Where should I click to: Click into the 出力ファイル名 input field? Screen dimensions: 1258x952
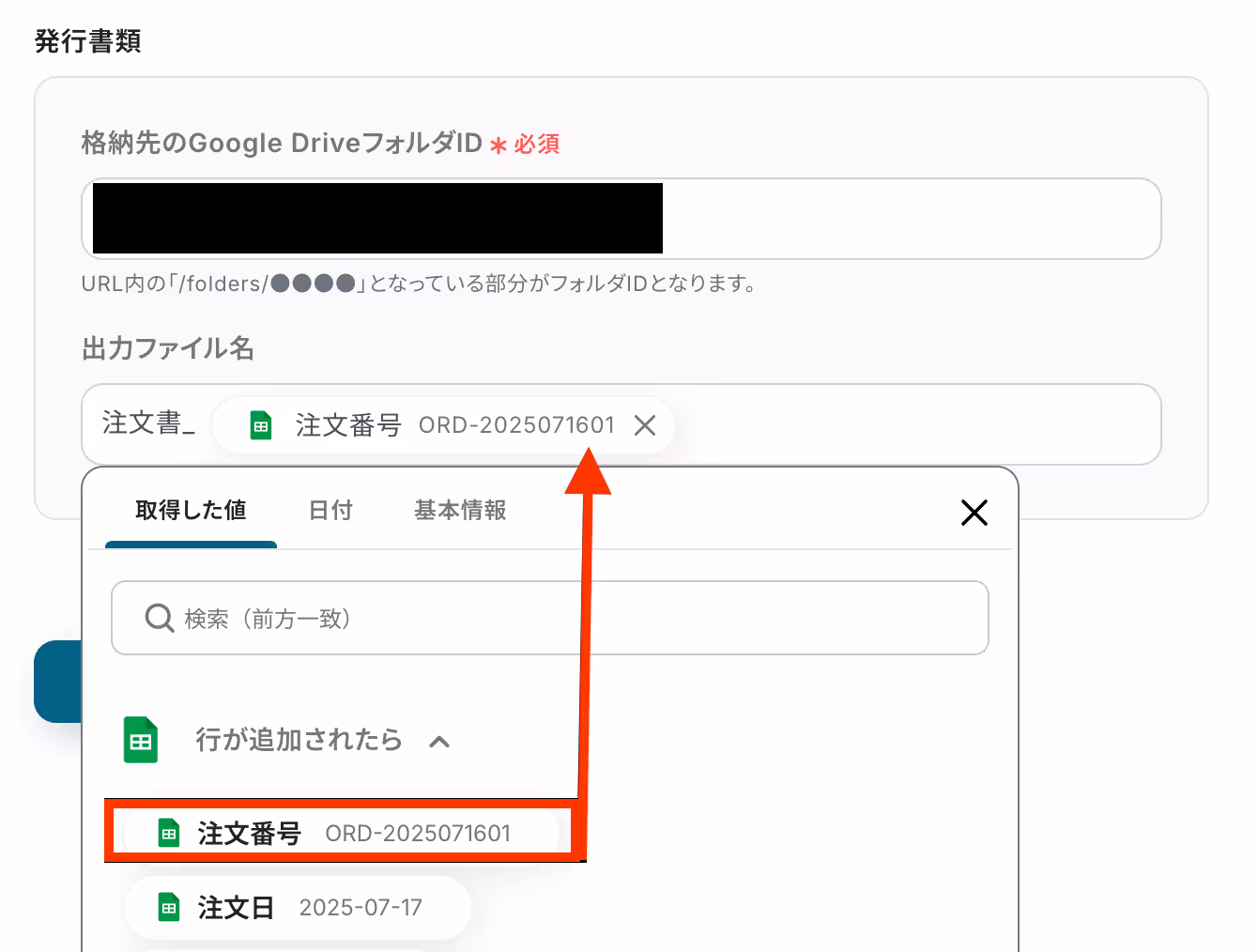coord(621,424)
